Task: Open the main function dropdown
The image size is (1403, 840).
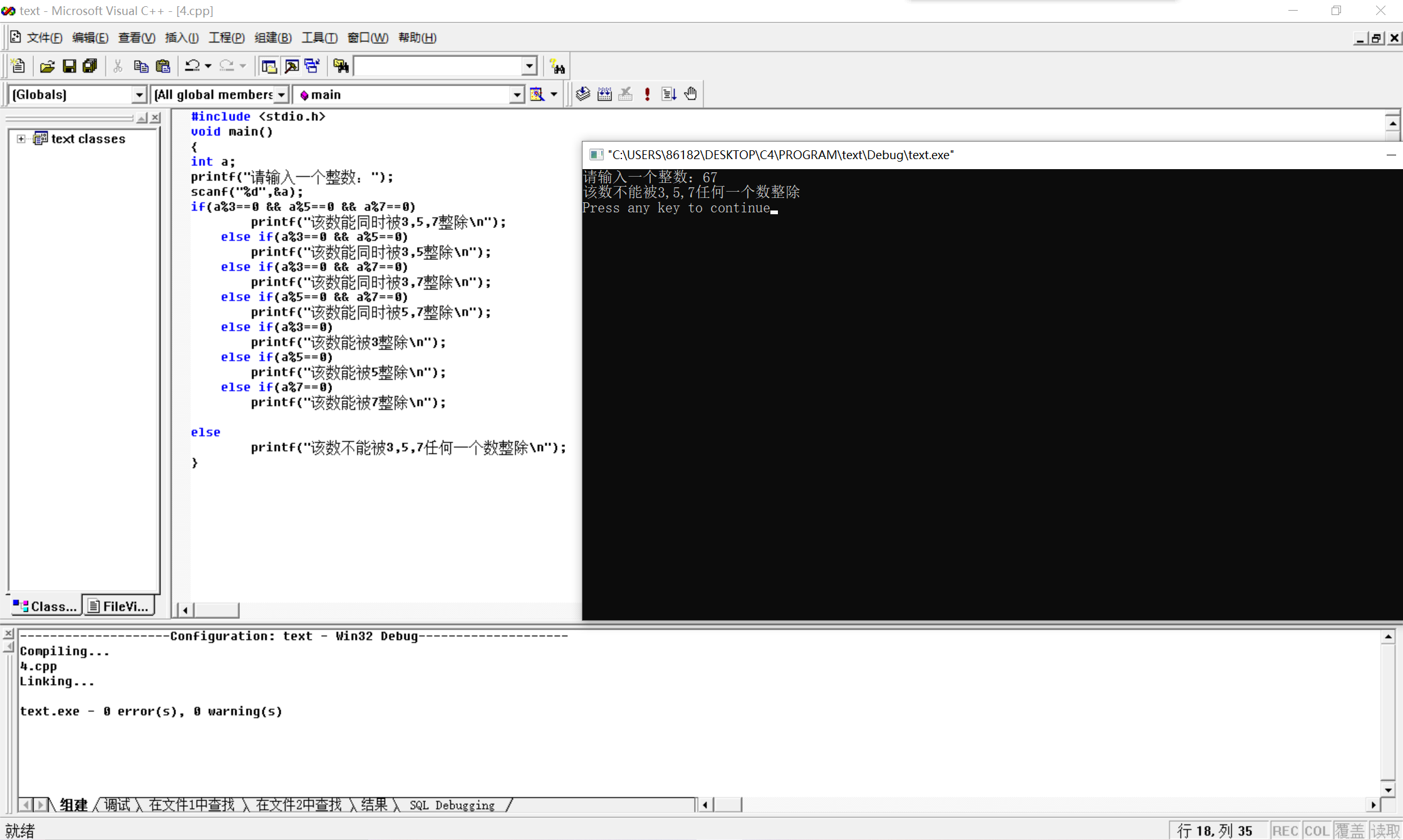Action: click(x=516, y=95)
